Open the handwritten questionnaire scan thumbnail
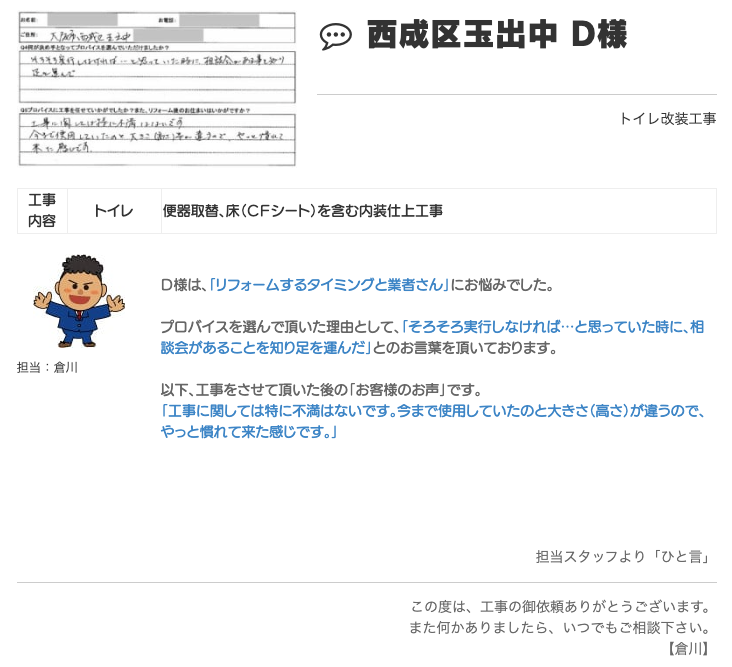 (x=157, y=89)
